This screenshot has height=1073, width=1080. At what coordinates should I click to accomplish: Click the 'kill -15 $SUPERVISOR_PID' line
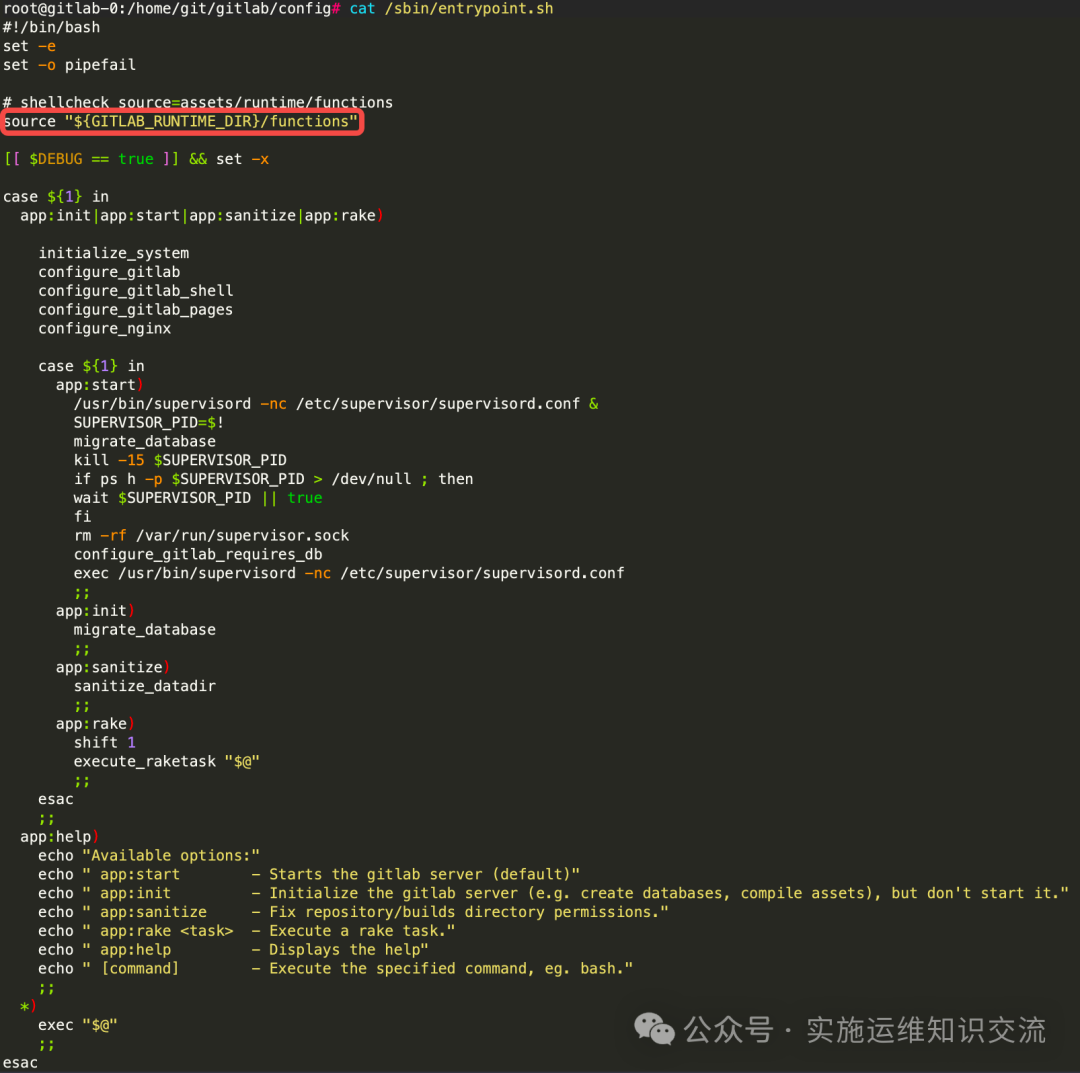(x=180, y=460)
